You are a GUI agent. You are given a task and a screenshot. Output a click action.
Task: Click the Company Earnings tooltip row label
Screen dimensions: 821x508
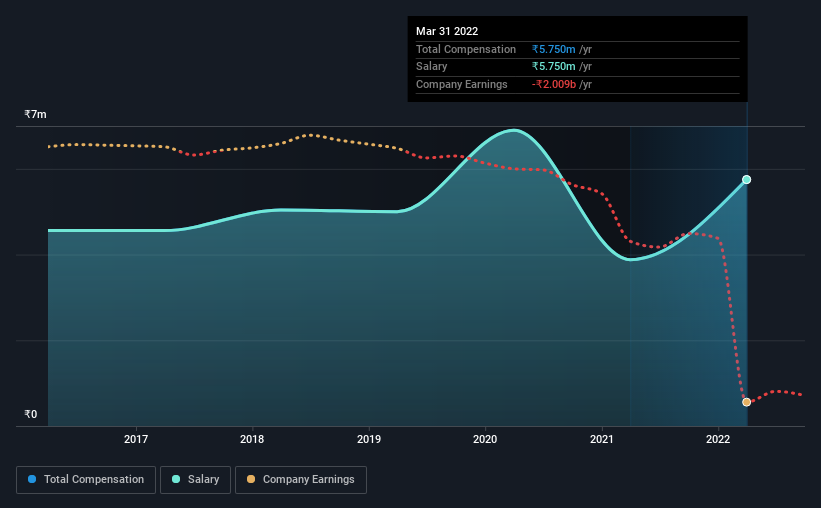coord(461,84)
